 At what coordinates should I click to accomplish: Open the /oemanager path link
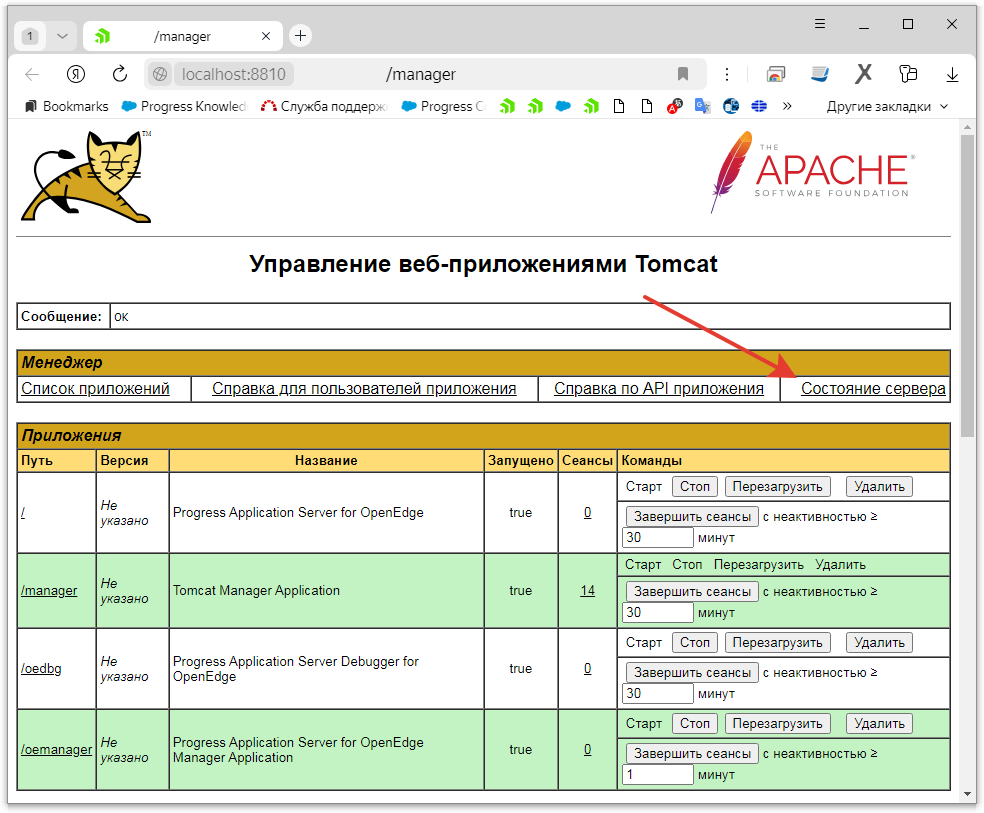point(56,749)
